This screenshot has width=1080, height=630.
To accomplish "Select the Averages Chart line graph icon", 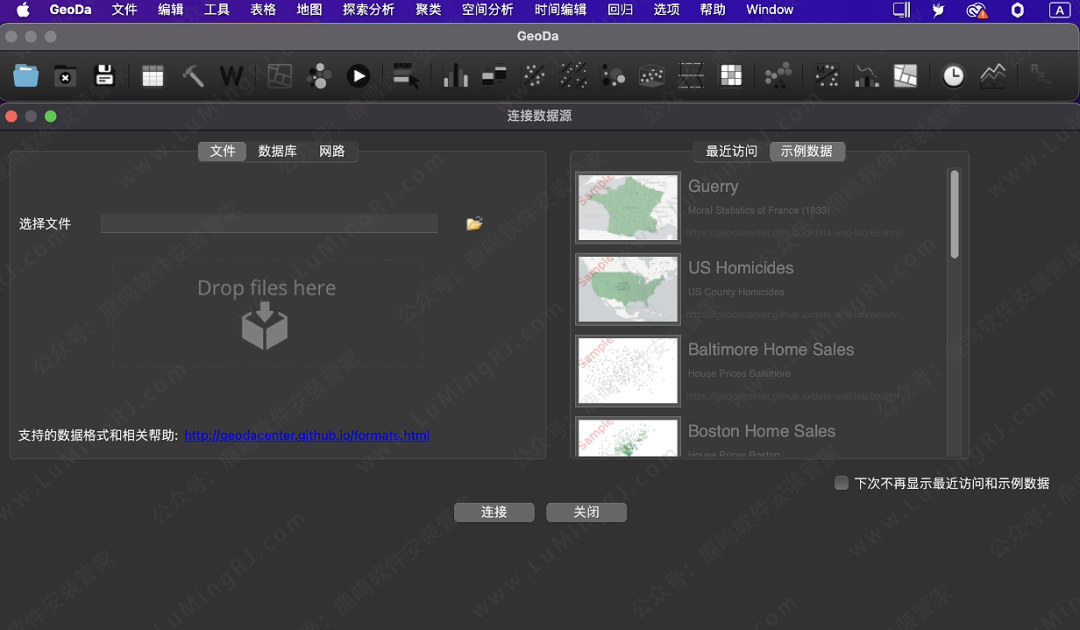I will [992, 76].
